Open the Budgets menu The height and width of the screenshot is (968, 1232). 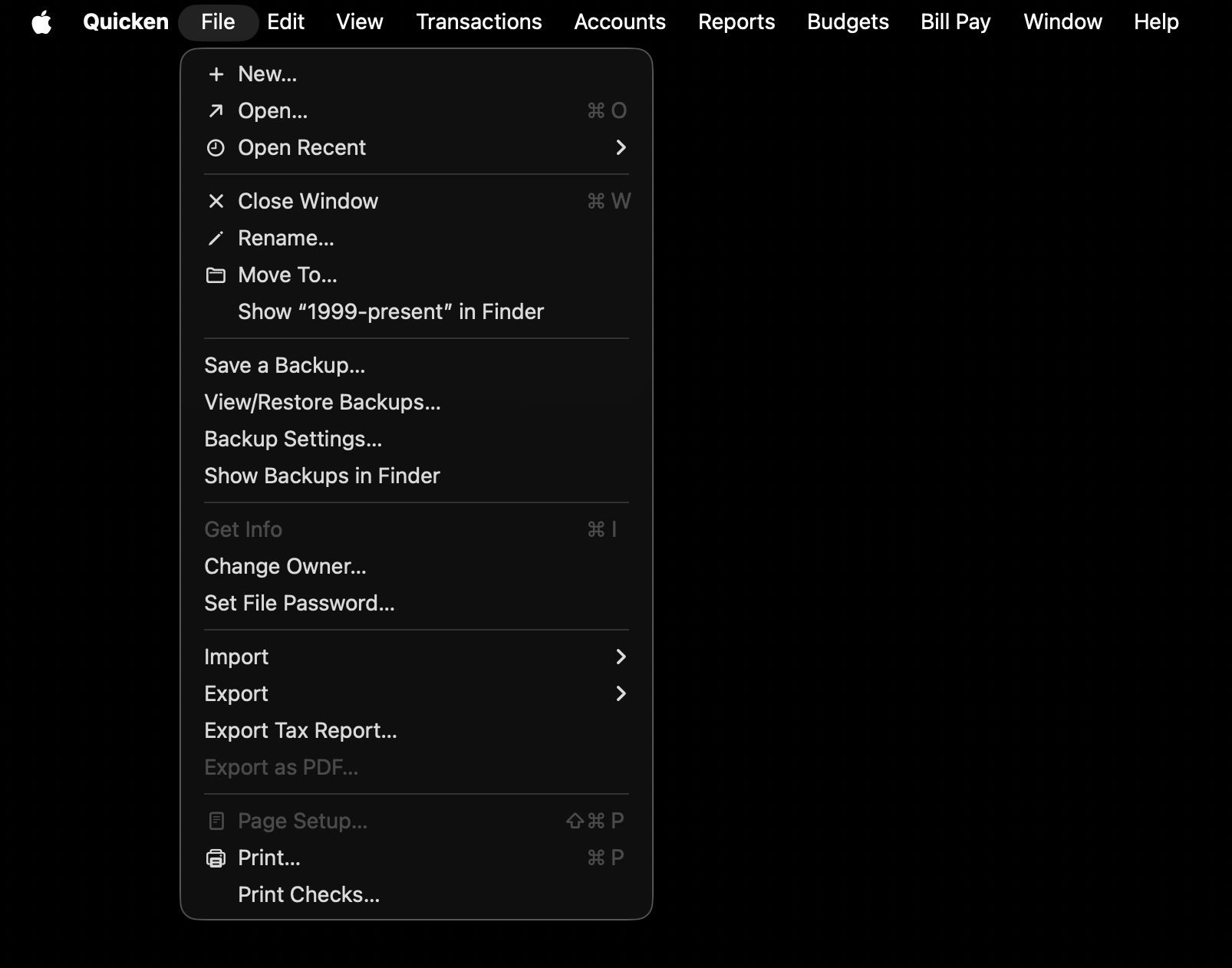pos(848,22)
